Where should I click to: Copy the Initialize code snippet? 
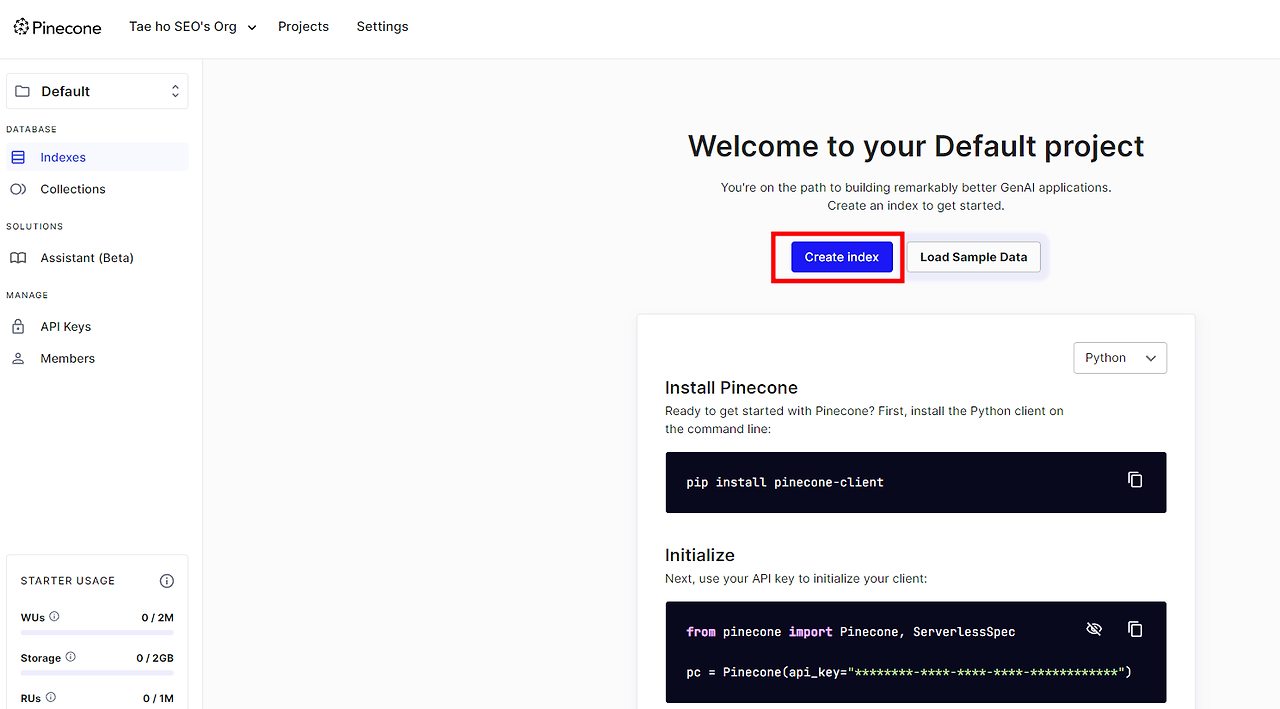(1135, 629)
